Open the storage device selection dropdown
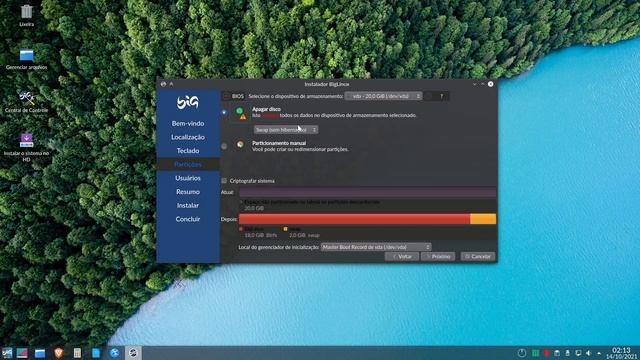 tap(383, 96)
